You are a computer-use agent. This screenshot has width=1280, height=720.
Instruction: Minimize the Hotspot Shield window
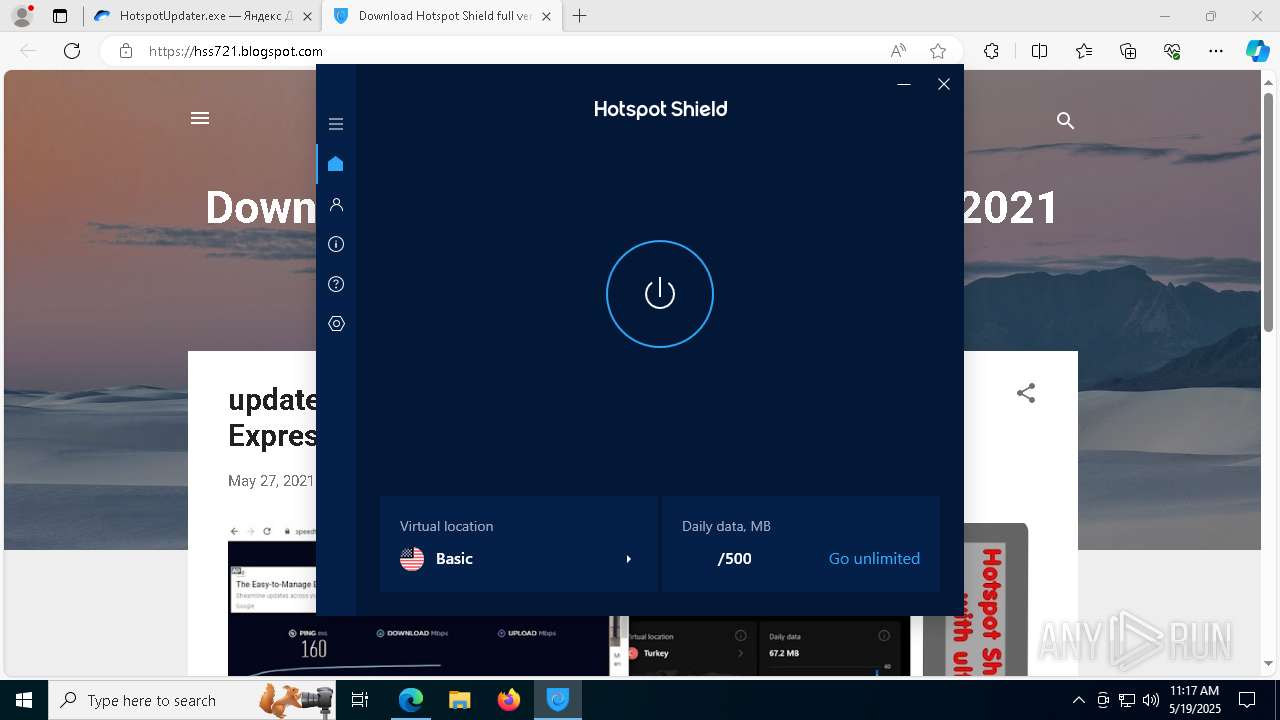click(904, 84)
